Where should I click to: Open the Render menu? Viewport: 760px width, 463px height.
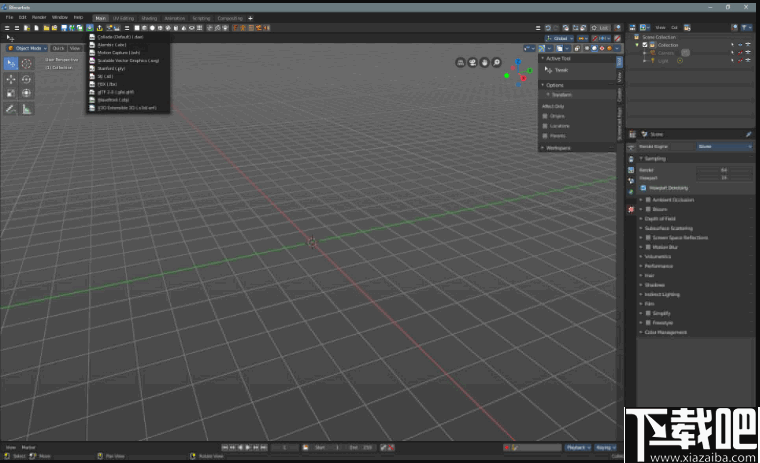[x=39, y=17]
